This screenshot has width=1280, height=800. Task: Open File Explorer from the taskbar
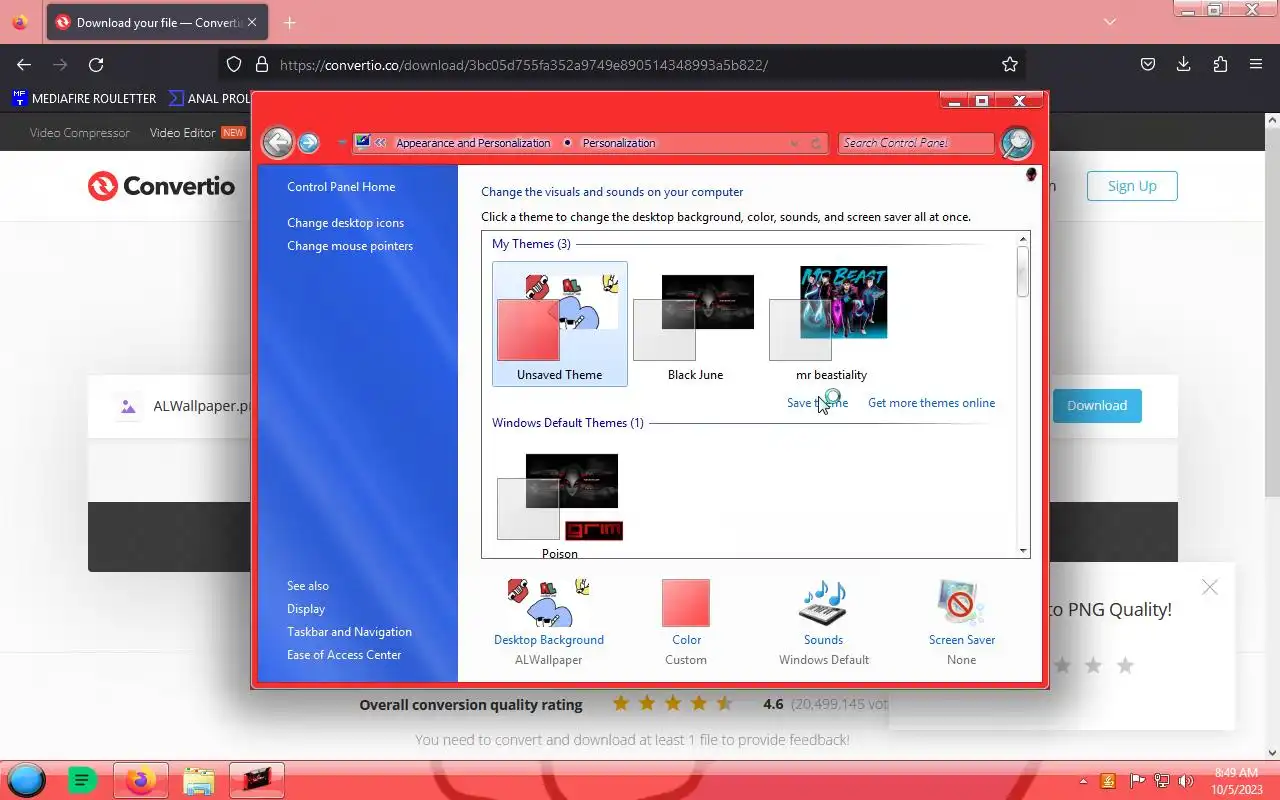coord(199,781)
